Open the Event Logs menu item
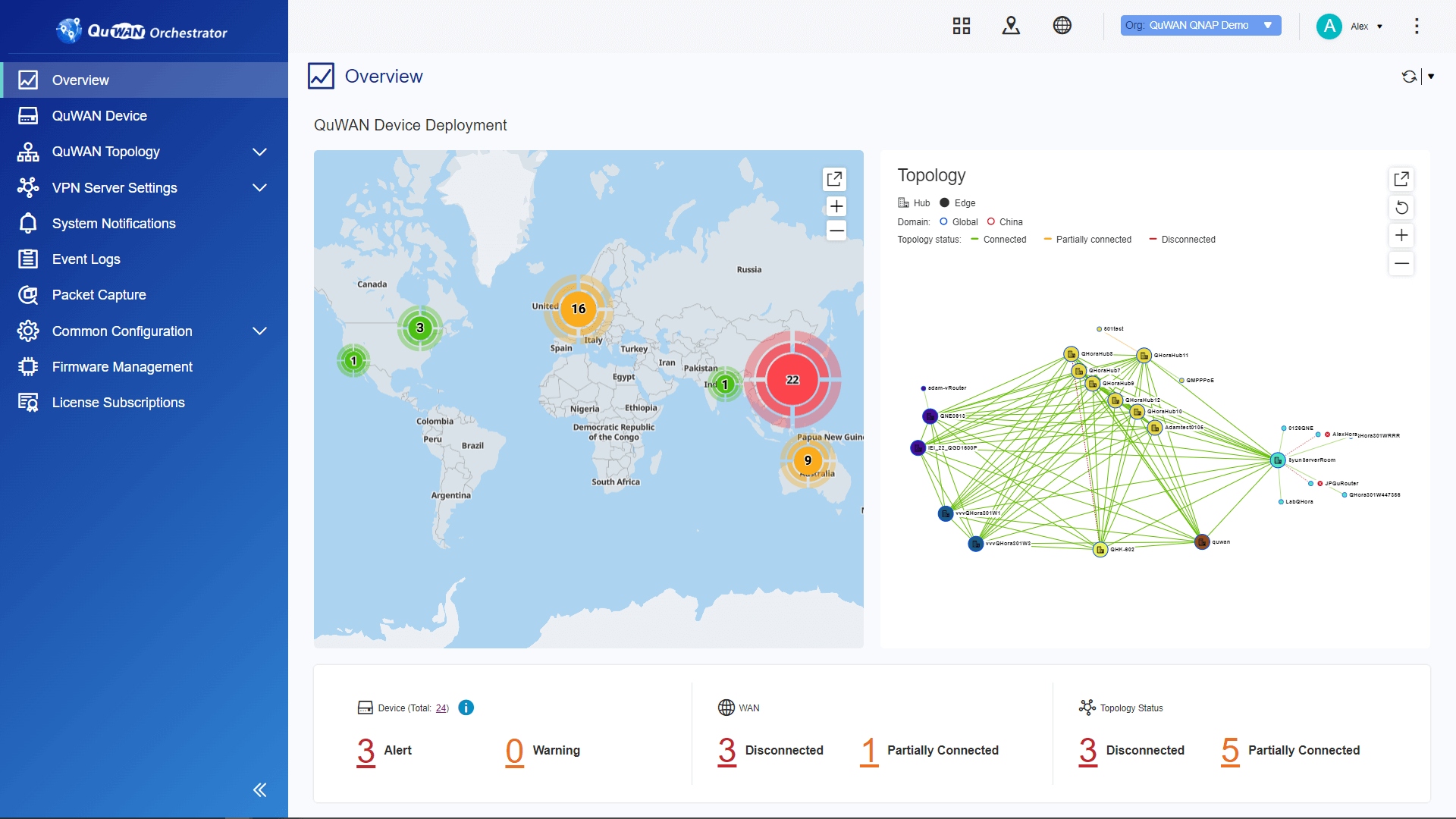This screenshot has width=1456, height=819. pos(86,259)
